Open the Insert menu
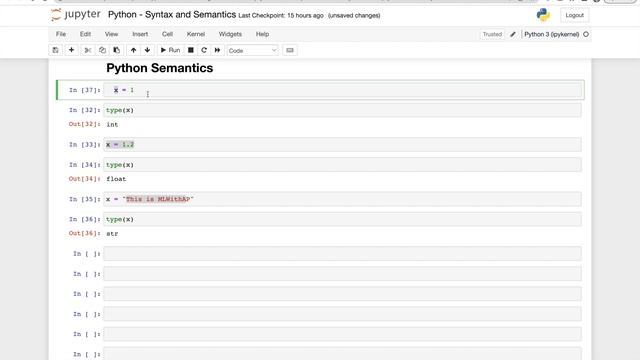The width and height of the screenshot is (640, 360). [140, 34]
